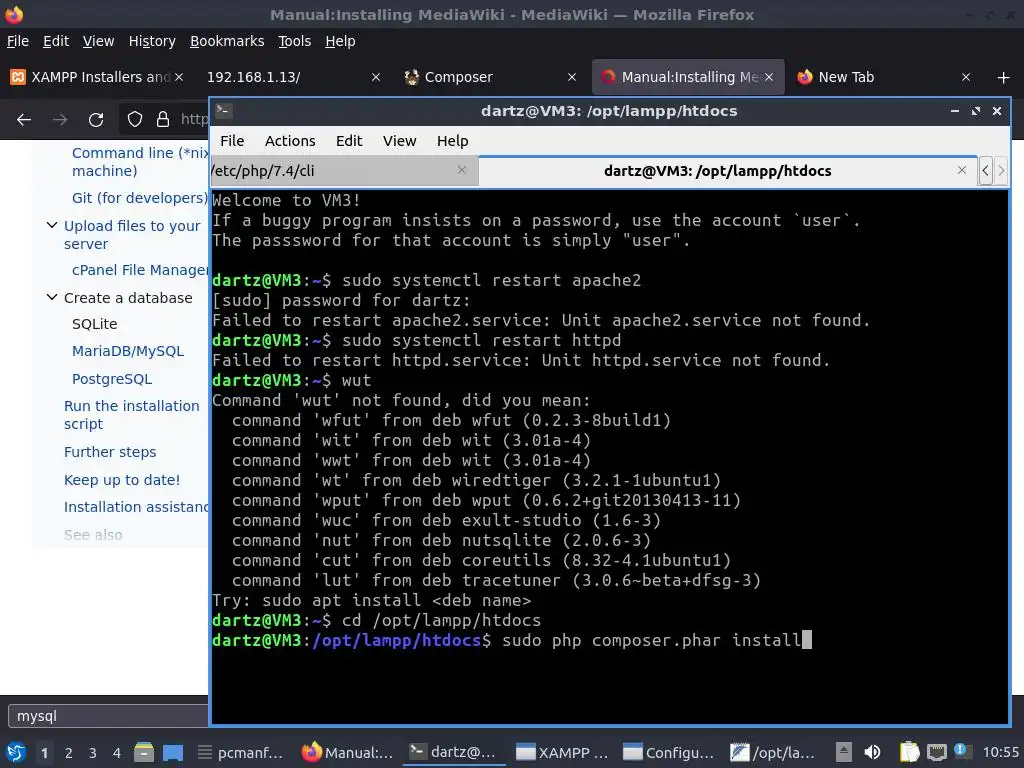
Task: Click the padlock site security icon
Action: pyautogui.click(x=163, y=120)
